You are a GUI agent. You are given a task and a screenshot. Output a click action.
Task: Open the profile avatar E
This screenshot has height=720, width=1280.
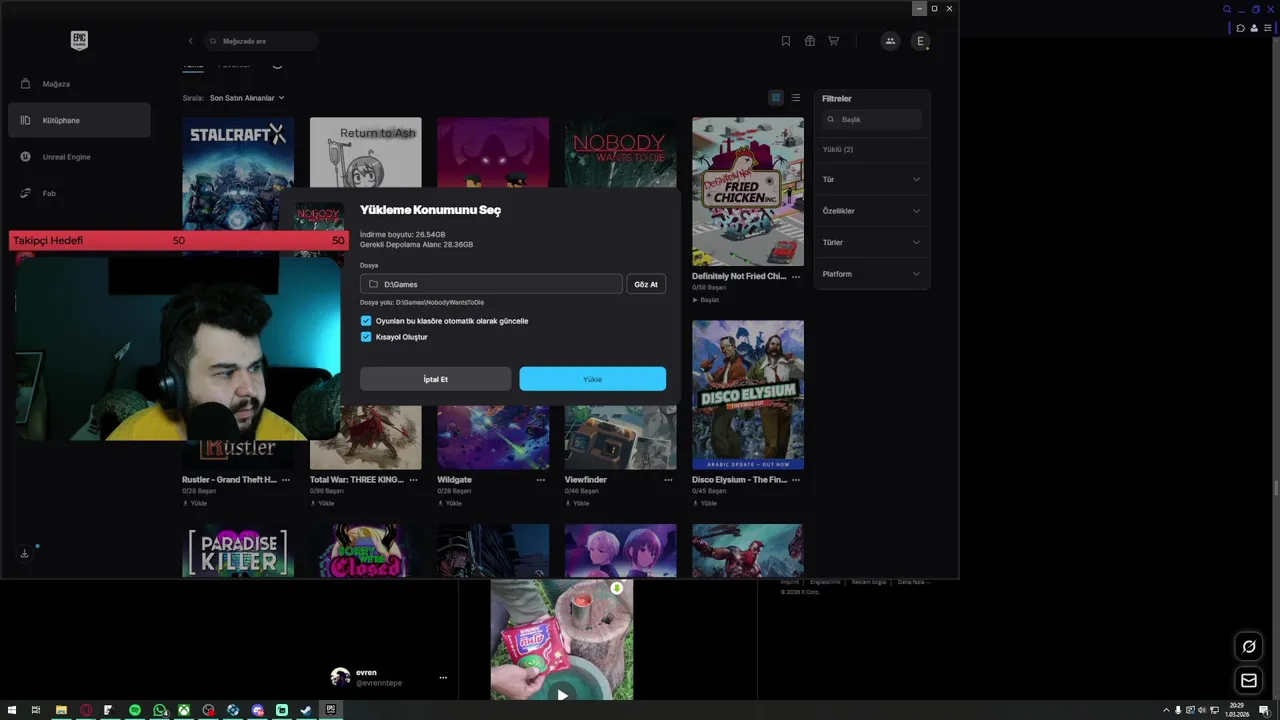click(x=921, y=41)
